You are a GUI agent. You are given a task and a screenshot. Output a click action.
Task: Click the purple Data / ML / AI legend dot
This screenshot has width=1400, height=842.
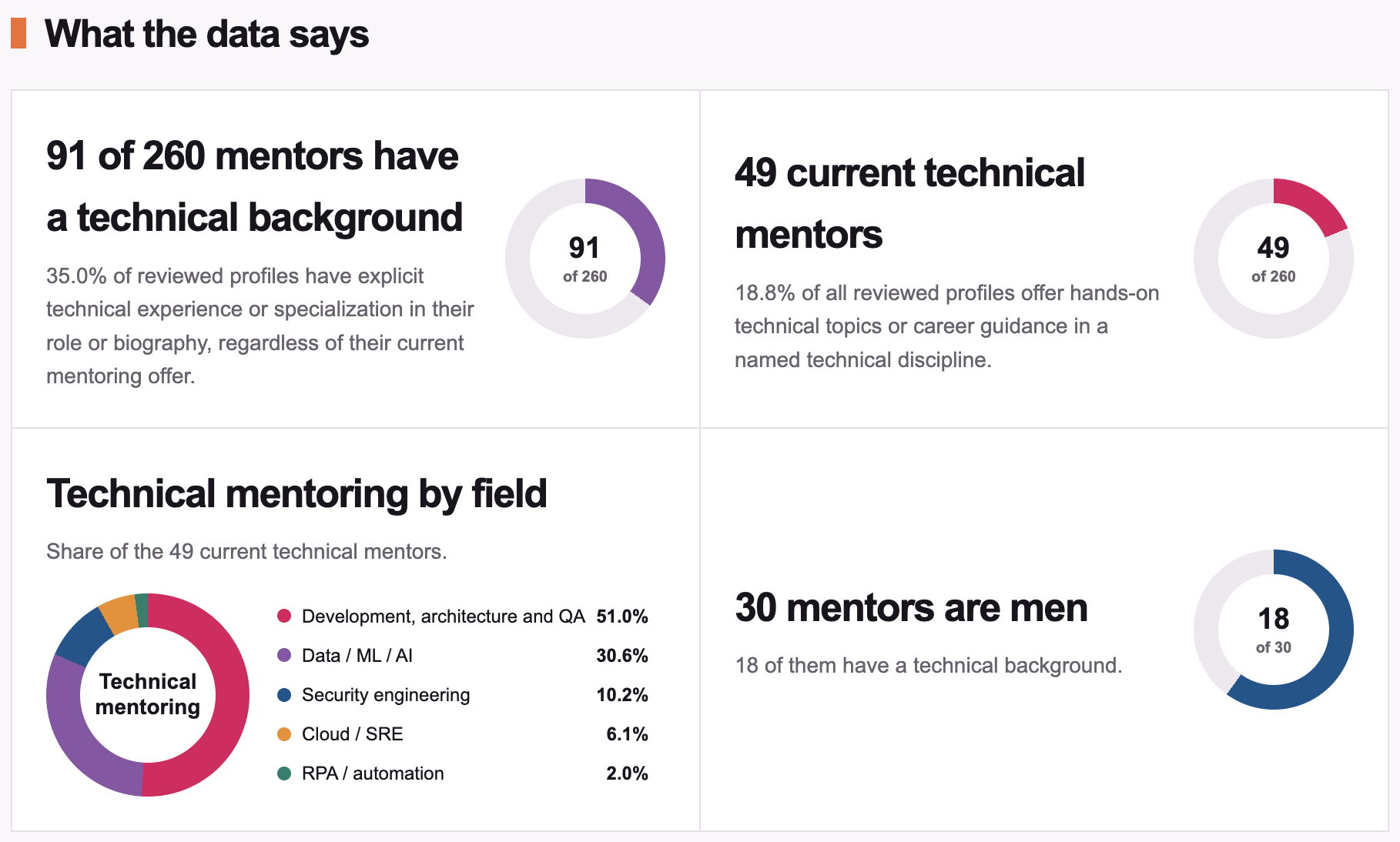click(284, 655)
